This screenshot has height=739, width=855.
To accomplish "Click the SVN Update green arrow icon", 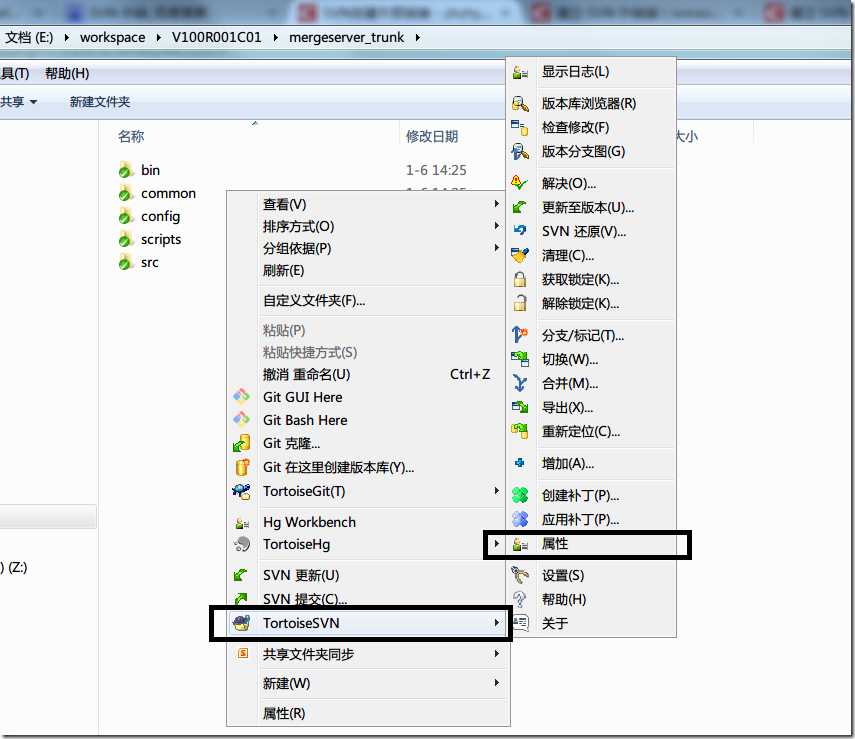I will pos(240,575).
